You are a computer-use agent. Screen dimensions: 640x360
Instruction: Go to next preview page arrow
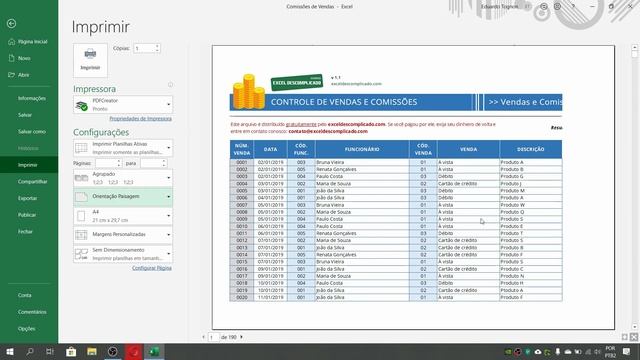pyautogui.click(x=242, y=337)
